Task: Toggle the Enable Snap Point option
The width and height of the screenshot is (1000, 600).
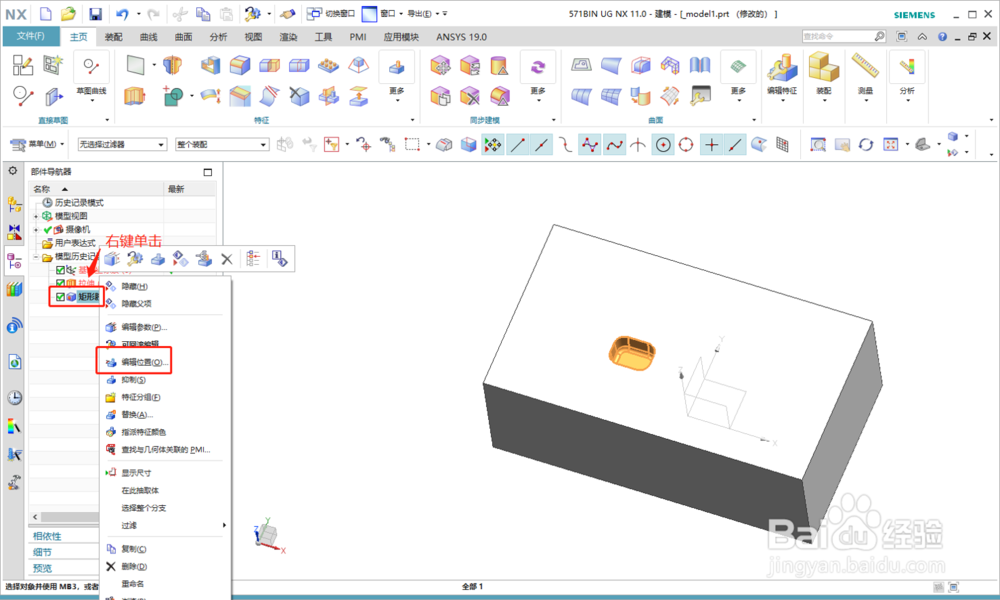Action: coord(493,145)
